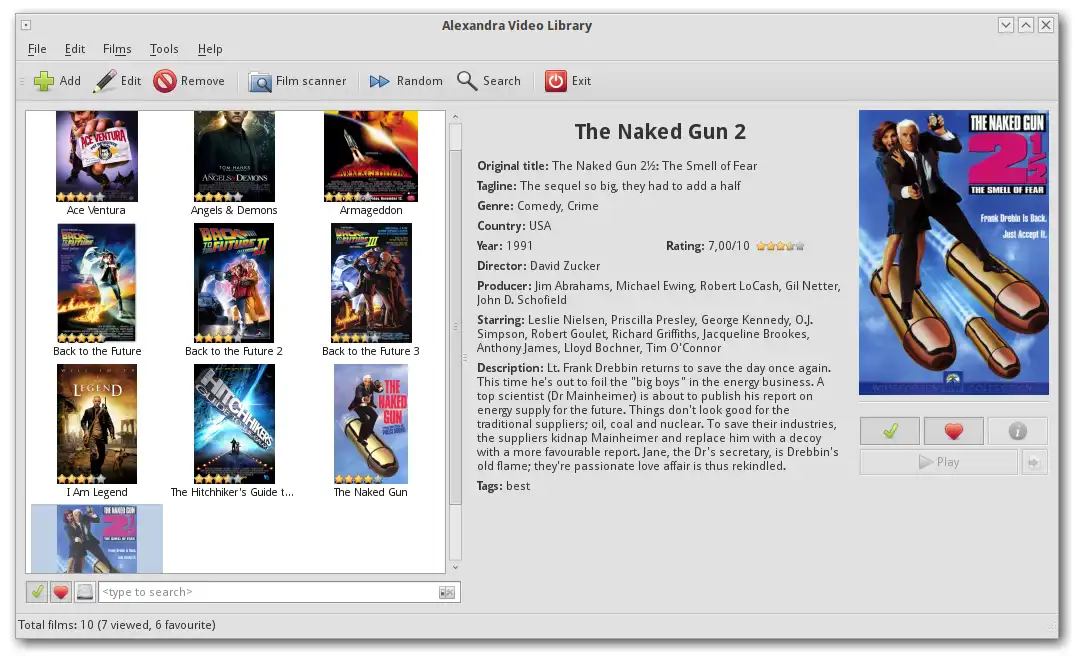
Task: Open Search from the toolbar
Action: (489, 81)
